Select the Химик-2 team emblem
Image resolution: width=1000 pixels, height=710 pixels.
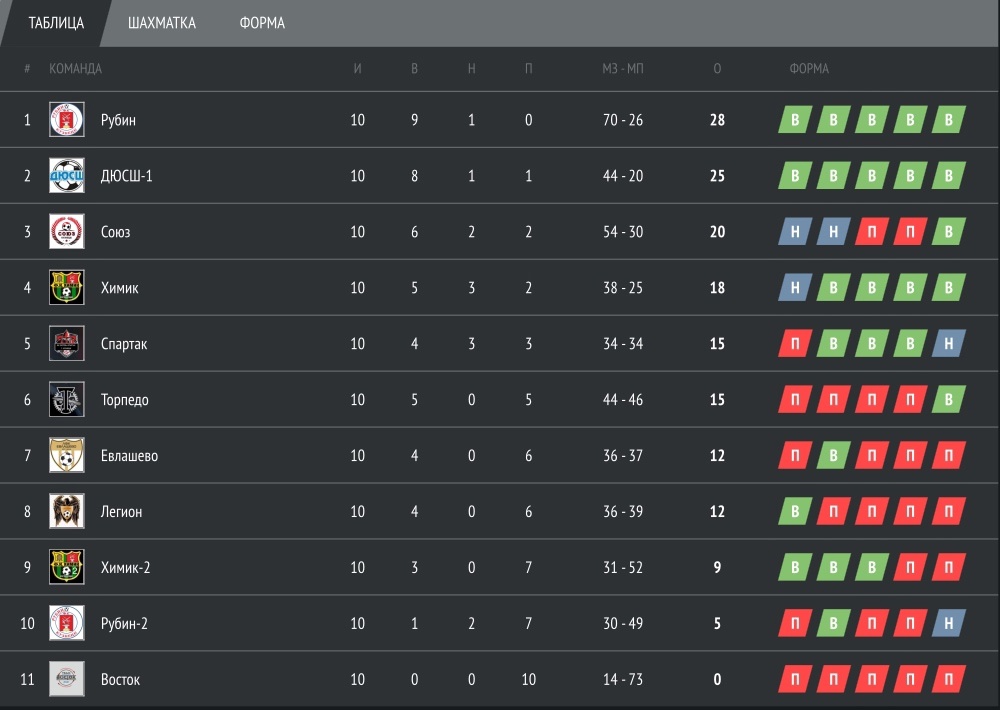[67, 567]
